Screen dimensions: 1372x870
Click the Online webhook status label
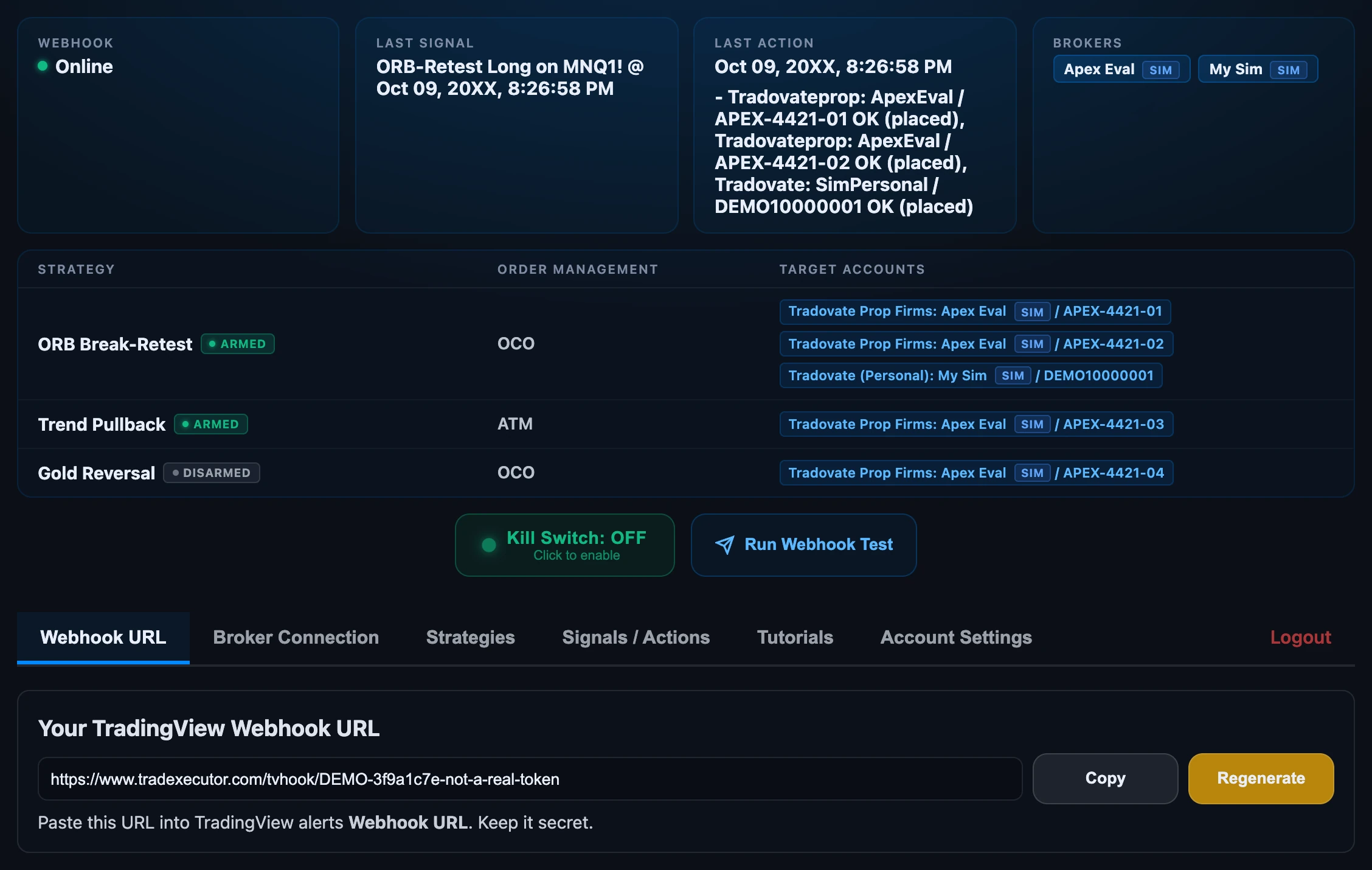(84, 66)
